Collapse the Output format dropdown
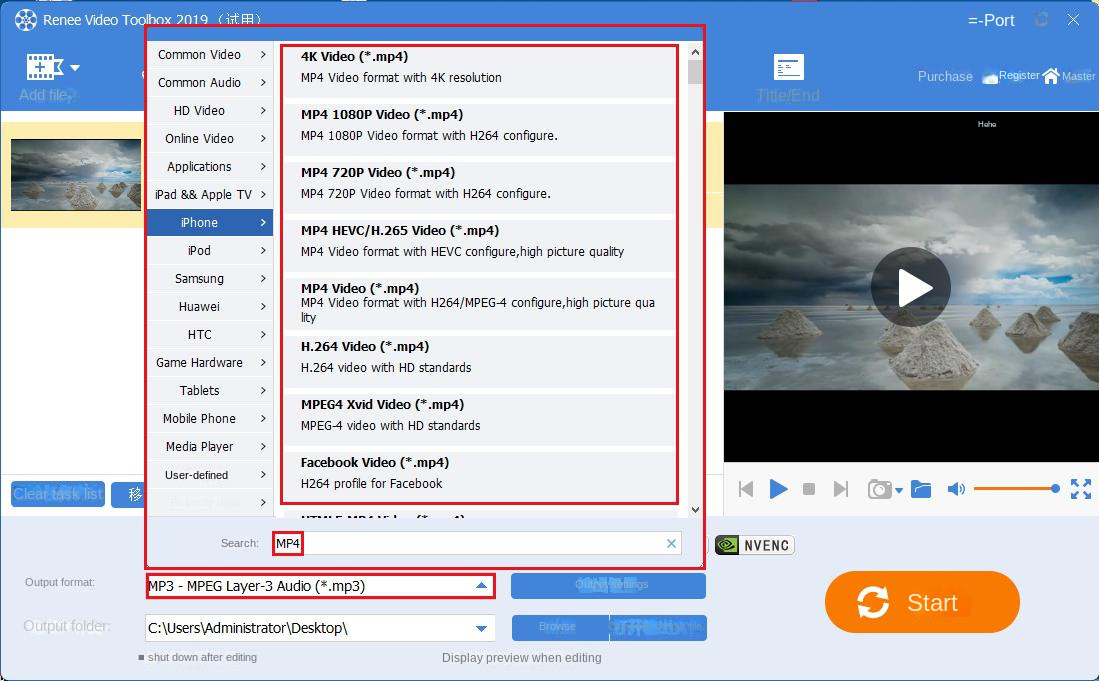This screenshot has width=1099, height=681. [481, 586]
